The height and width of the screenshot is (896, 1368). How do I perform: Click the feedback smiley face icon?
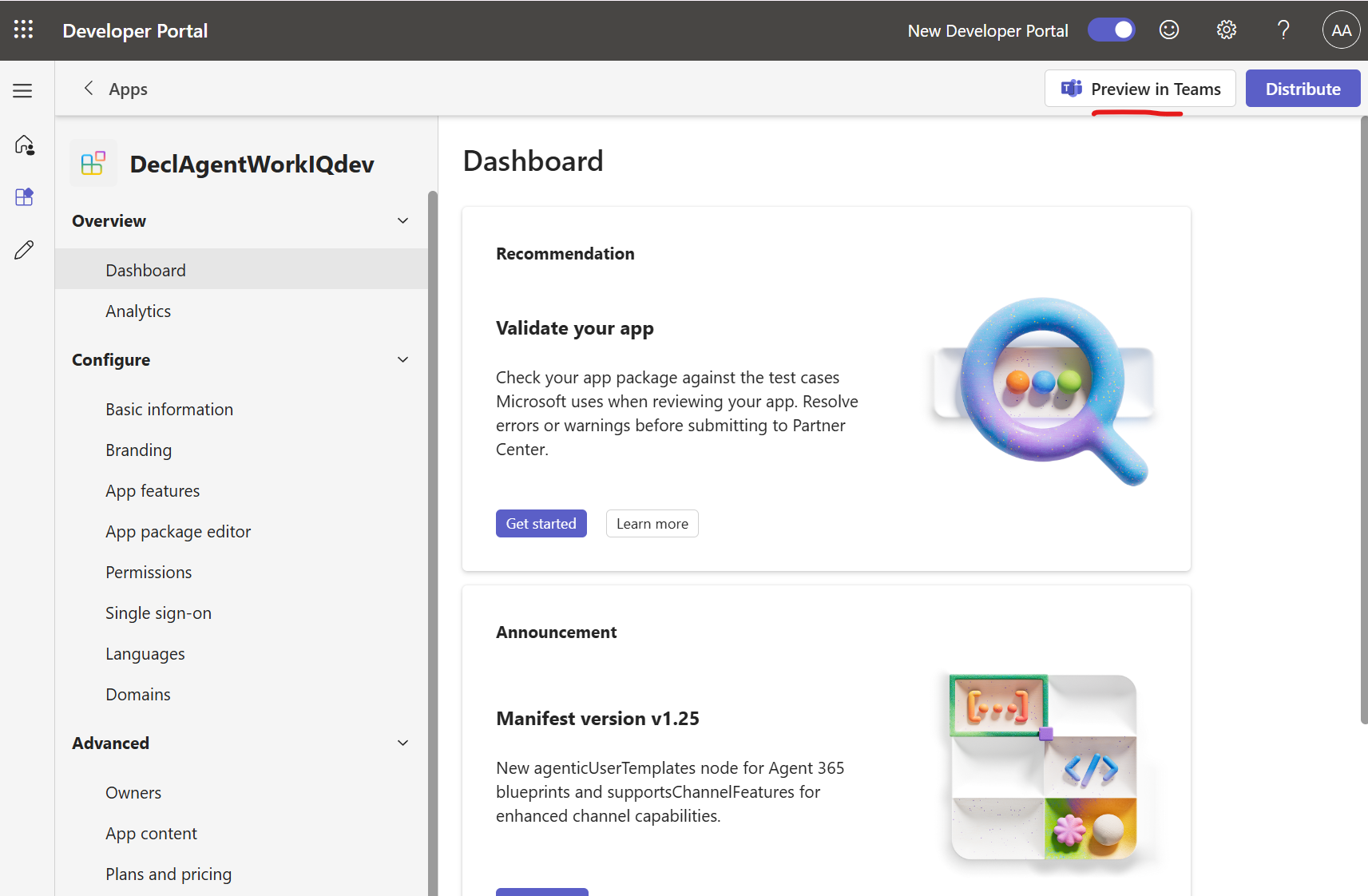tap(1168, 30)
